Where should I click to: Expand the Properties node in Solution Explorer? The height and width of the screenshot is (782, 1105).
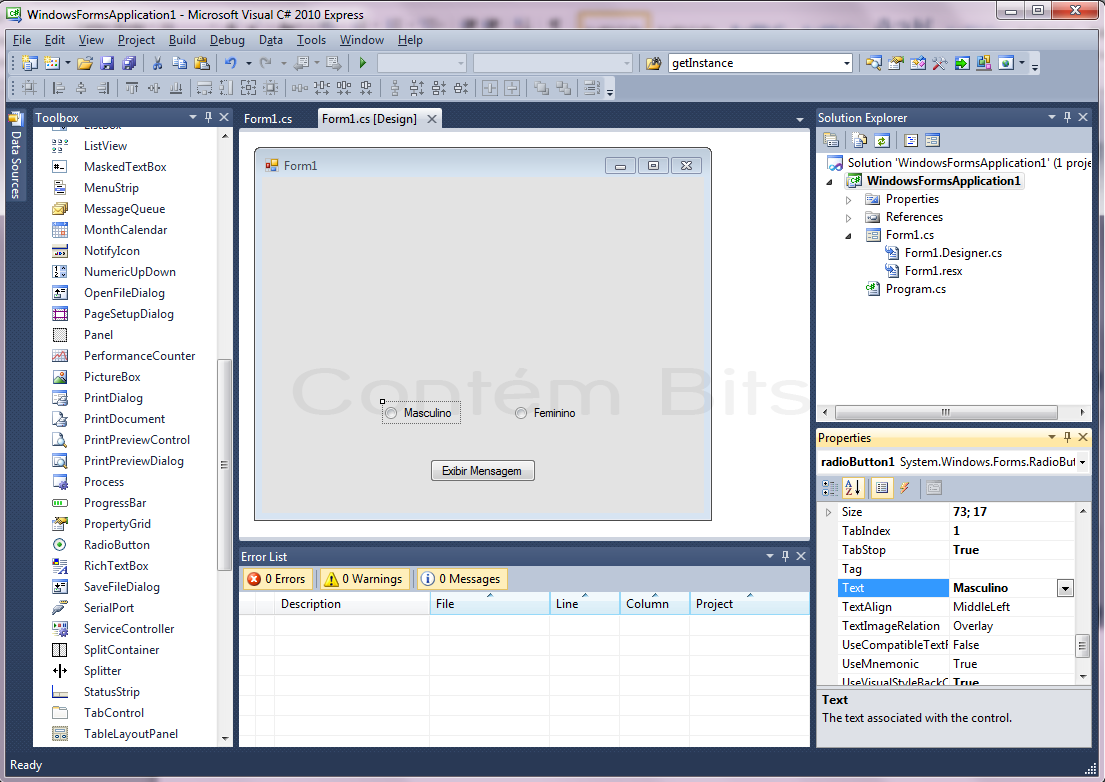[x=848, y=200]
